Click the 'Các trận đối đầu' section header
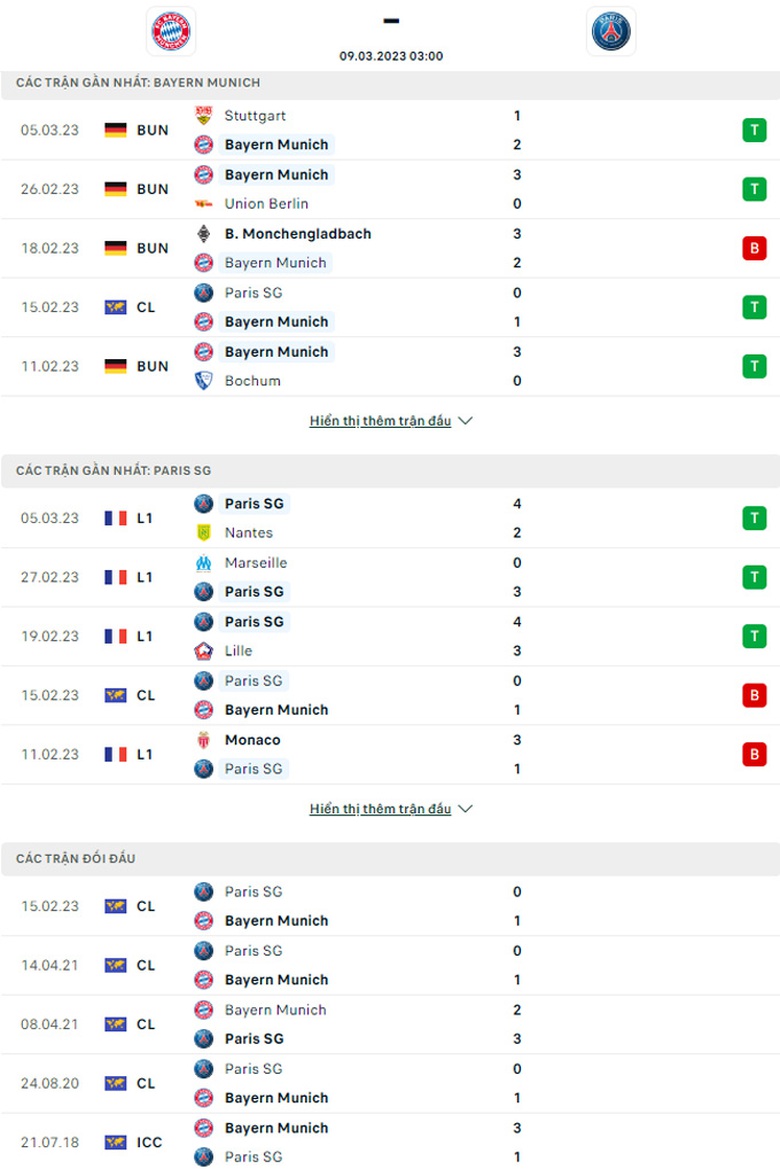The width and height of the screenshot is (780, 1169). (x=76, y=859)
